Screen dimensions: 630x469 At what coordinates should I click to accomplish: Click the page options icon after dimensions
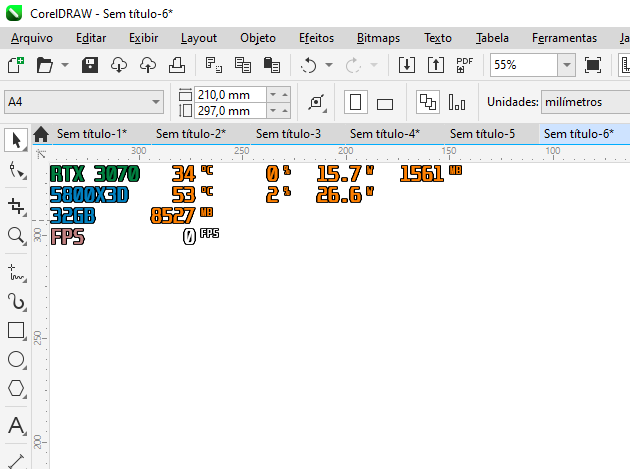[x=317, y=102]
